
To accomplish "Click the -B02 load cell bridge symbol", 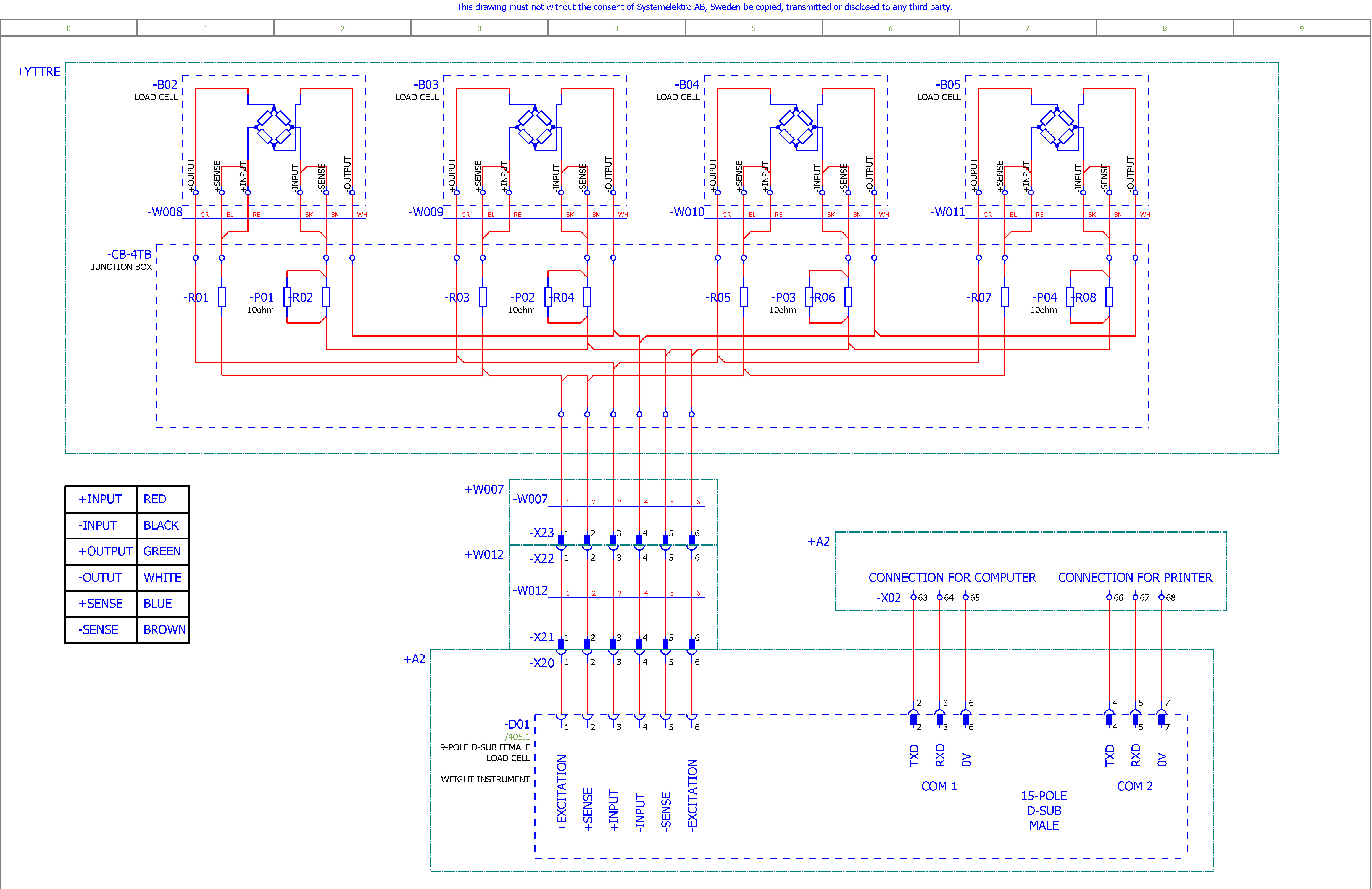I will 274,127.
